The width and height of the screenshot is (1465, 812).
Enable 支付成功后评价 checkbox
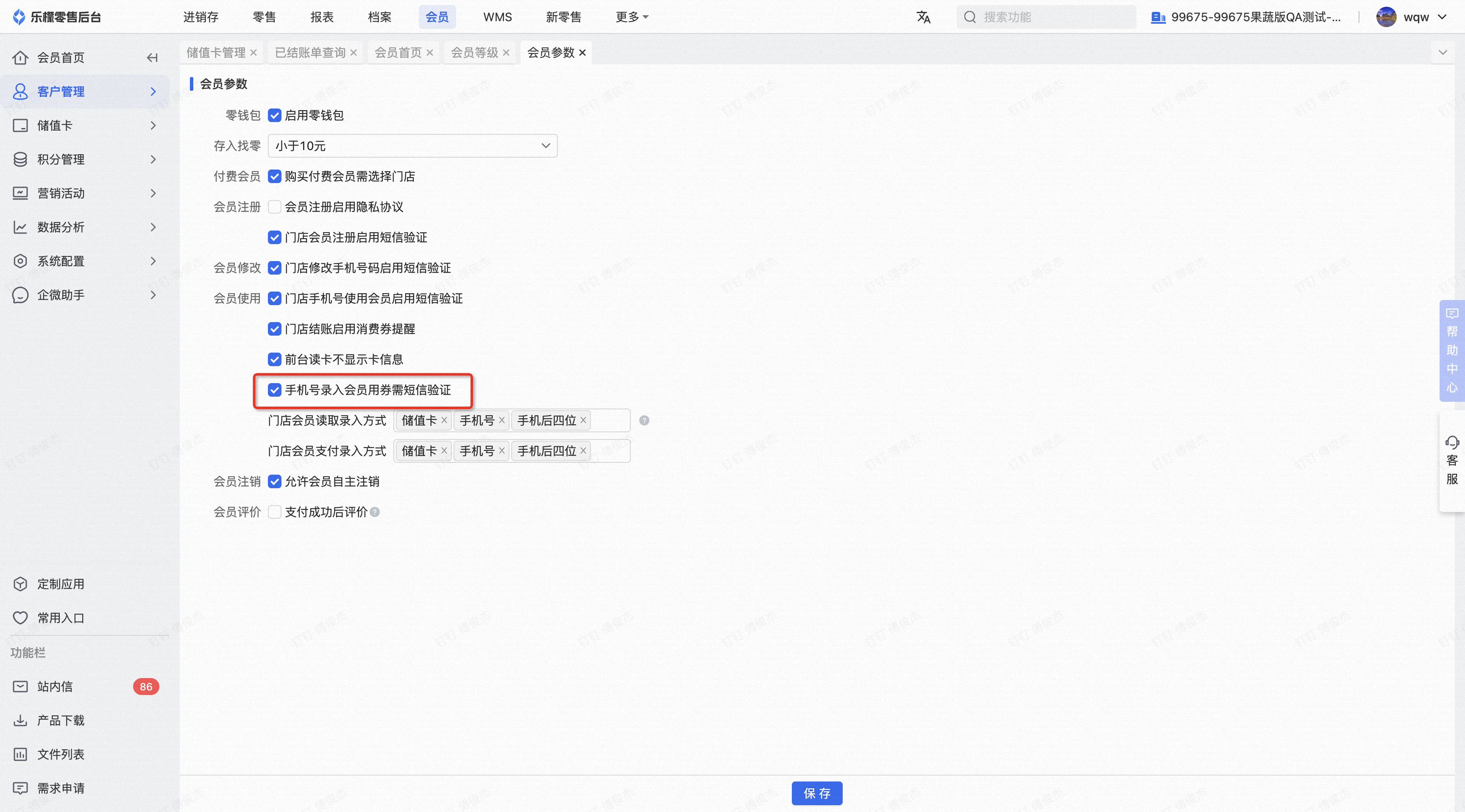(275, 512)
